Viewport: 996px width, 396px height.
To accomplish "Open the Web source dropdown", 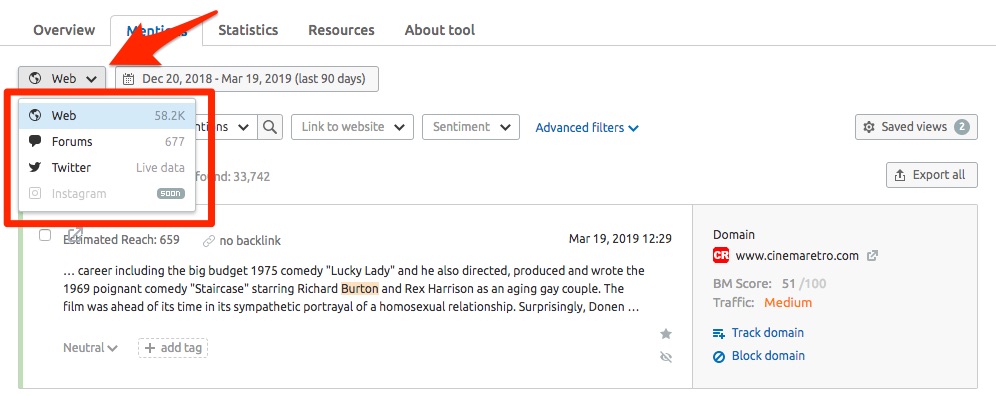I will (62, 79).
